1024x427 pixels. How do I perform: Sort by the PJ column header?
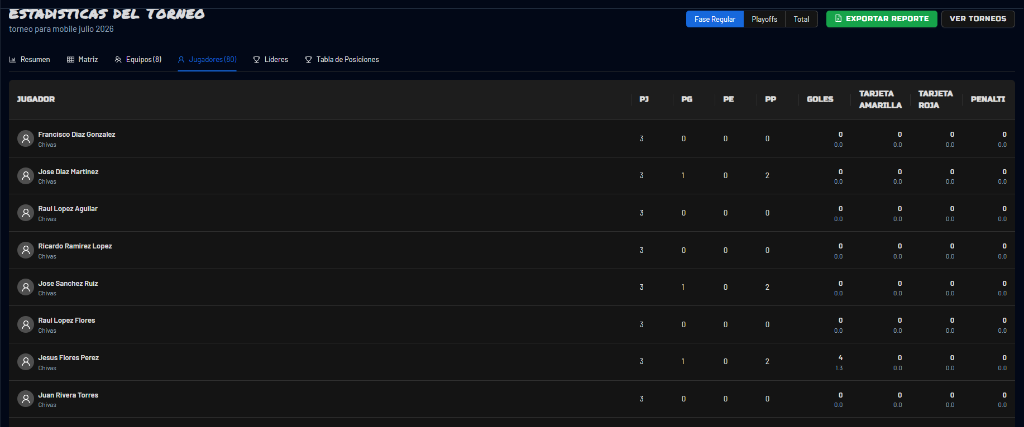644,99
